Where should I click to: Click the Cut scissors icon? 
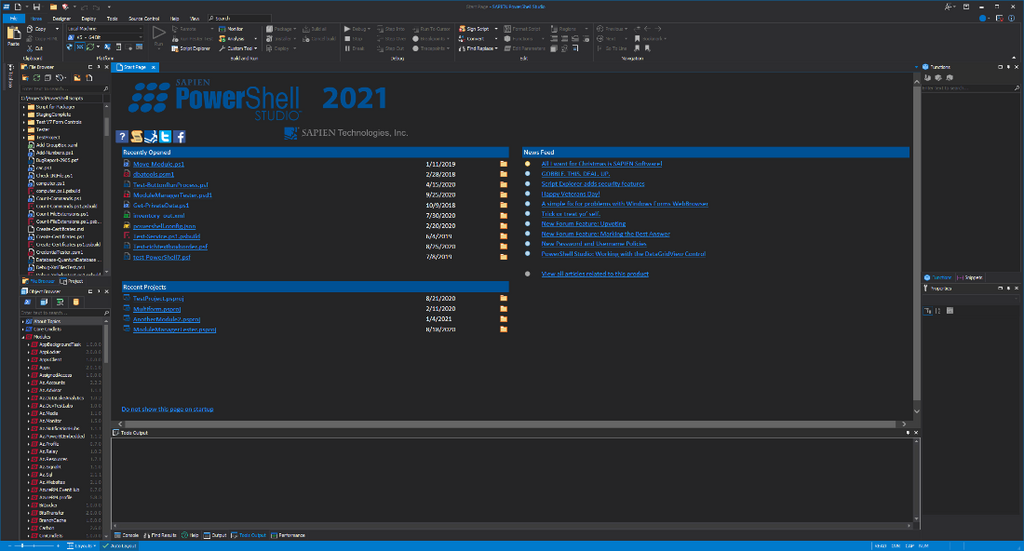coord(30,48)
